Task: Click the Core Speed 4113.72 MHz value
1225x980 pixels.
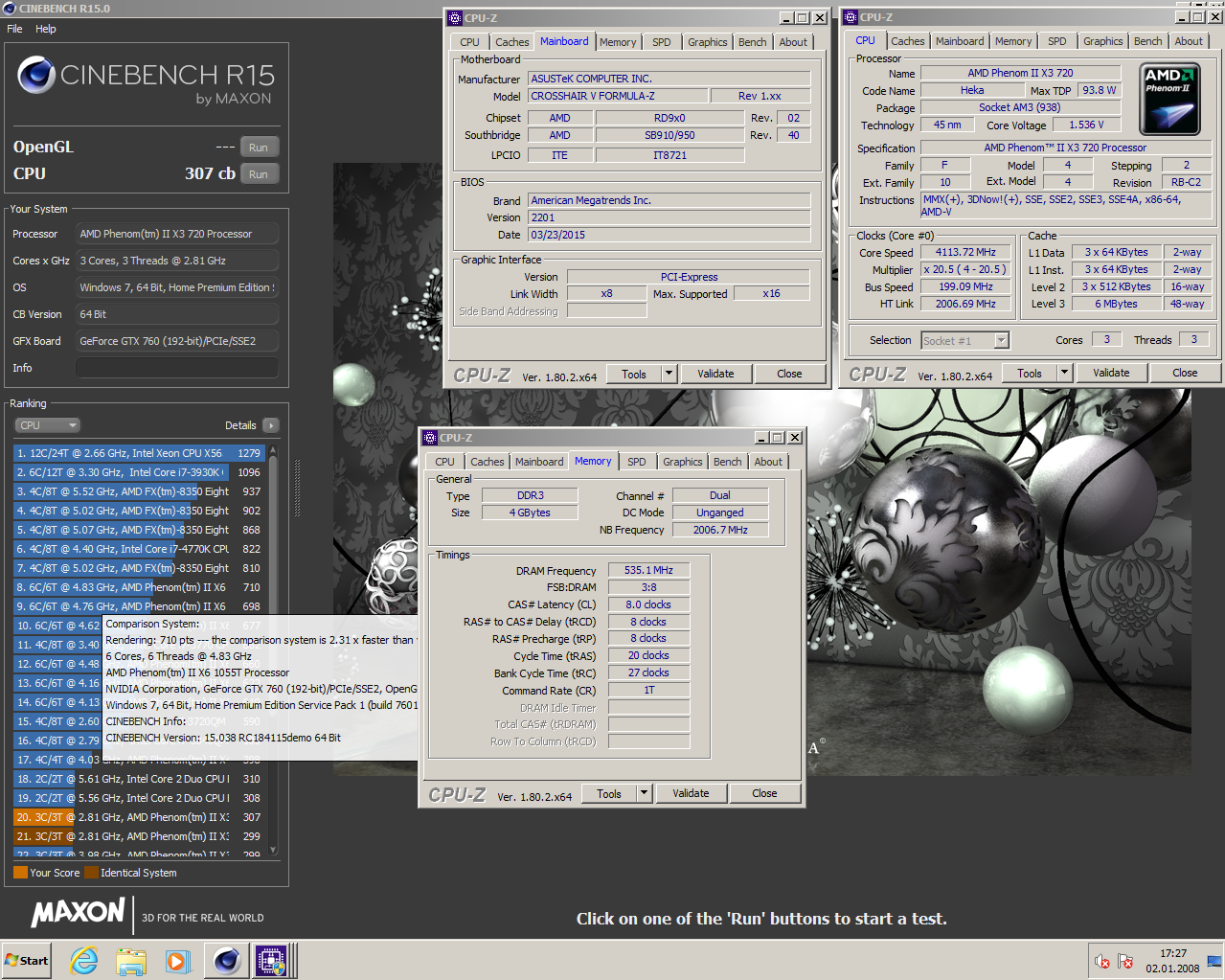Action: [x=965, y=253]
